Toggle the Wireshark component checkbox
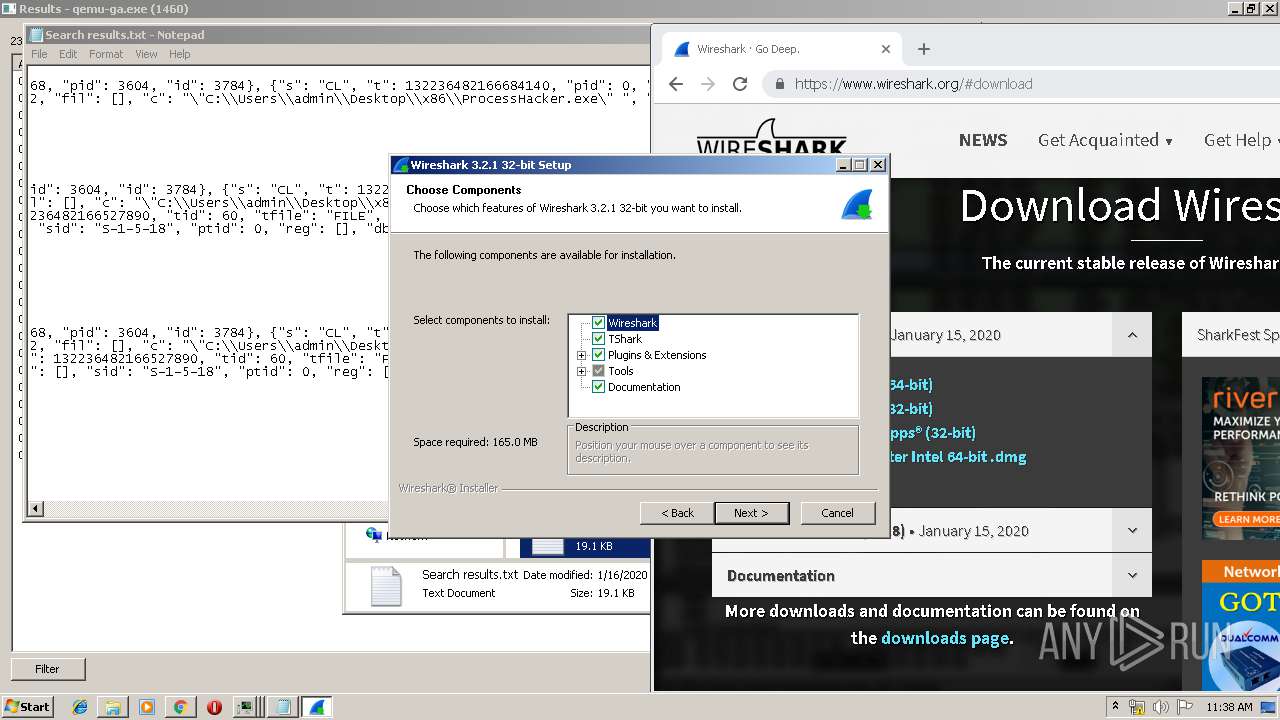 [599, 323]
